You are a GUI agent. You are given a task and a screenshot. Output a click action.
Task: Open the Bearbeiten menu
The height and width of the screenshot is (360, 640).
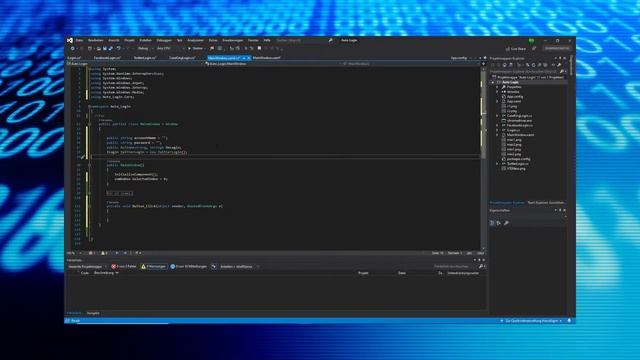point(96,40)
